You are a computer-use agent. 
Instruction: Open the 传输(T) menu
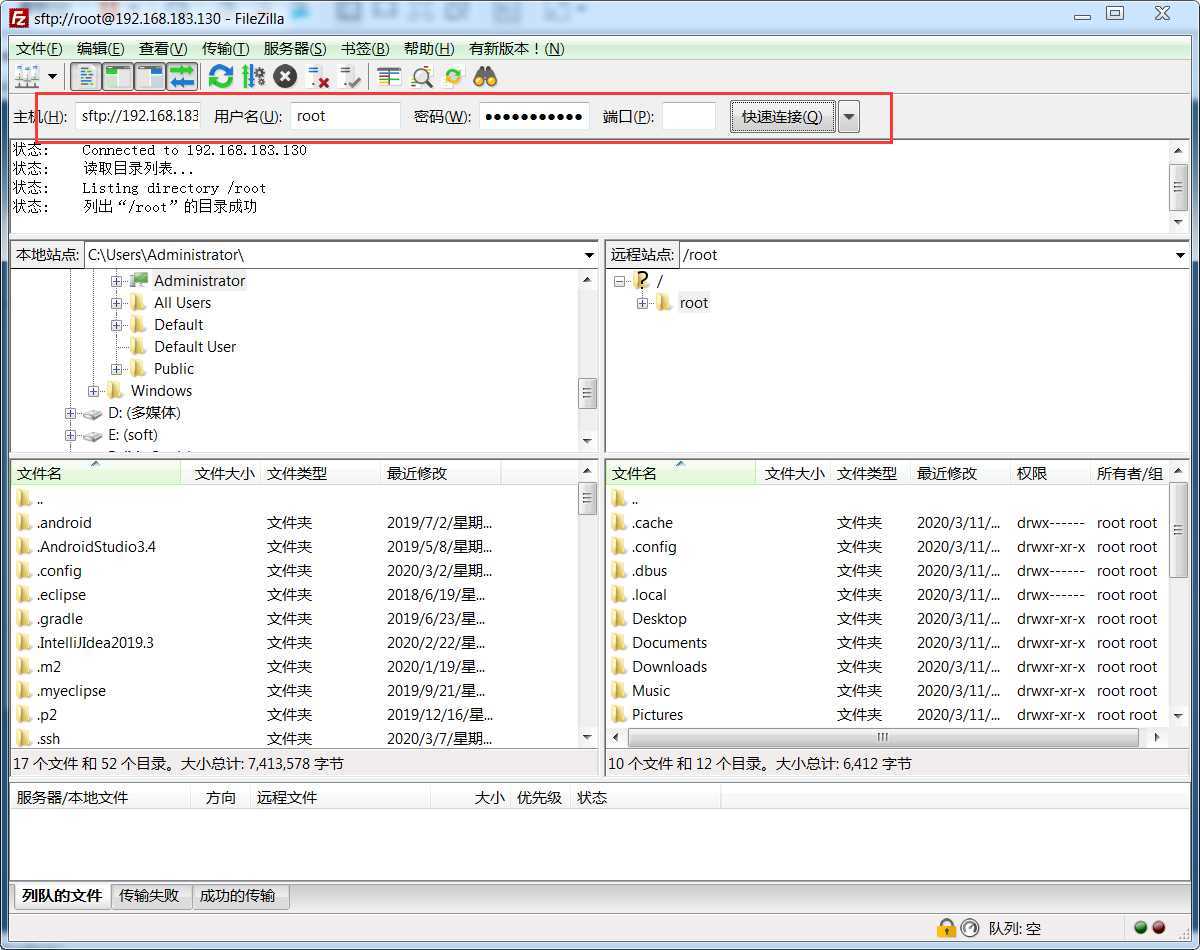tap(225, 49)
